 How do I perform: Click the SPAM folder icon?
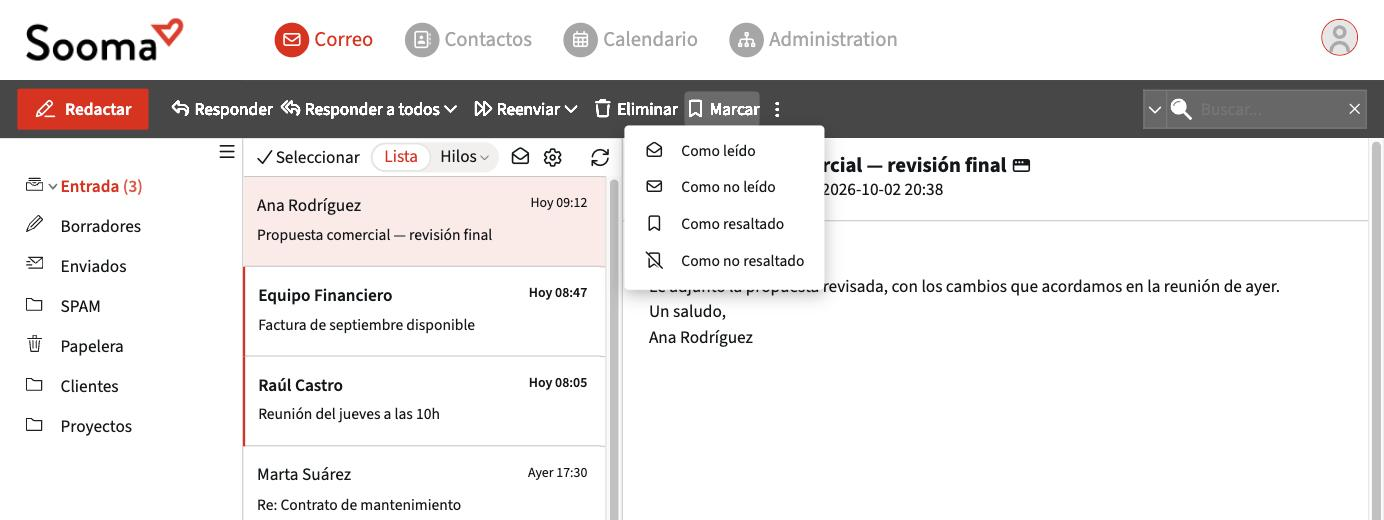(35, 304)
